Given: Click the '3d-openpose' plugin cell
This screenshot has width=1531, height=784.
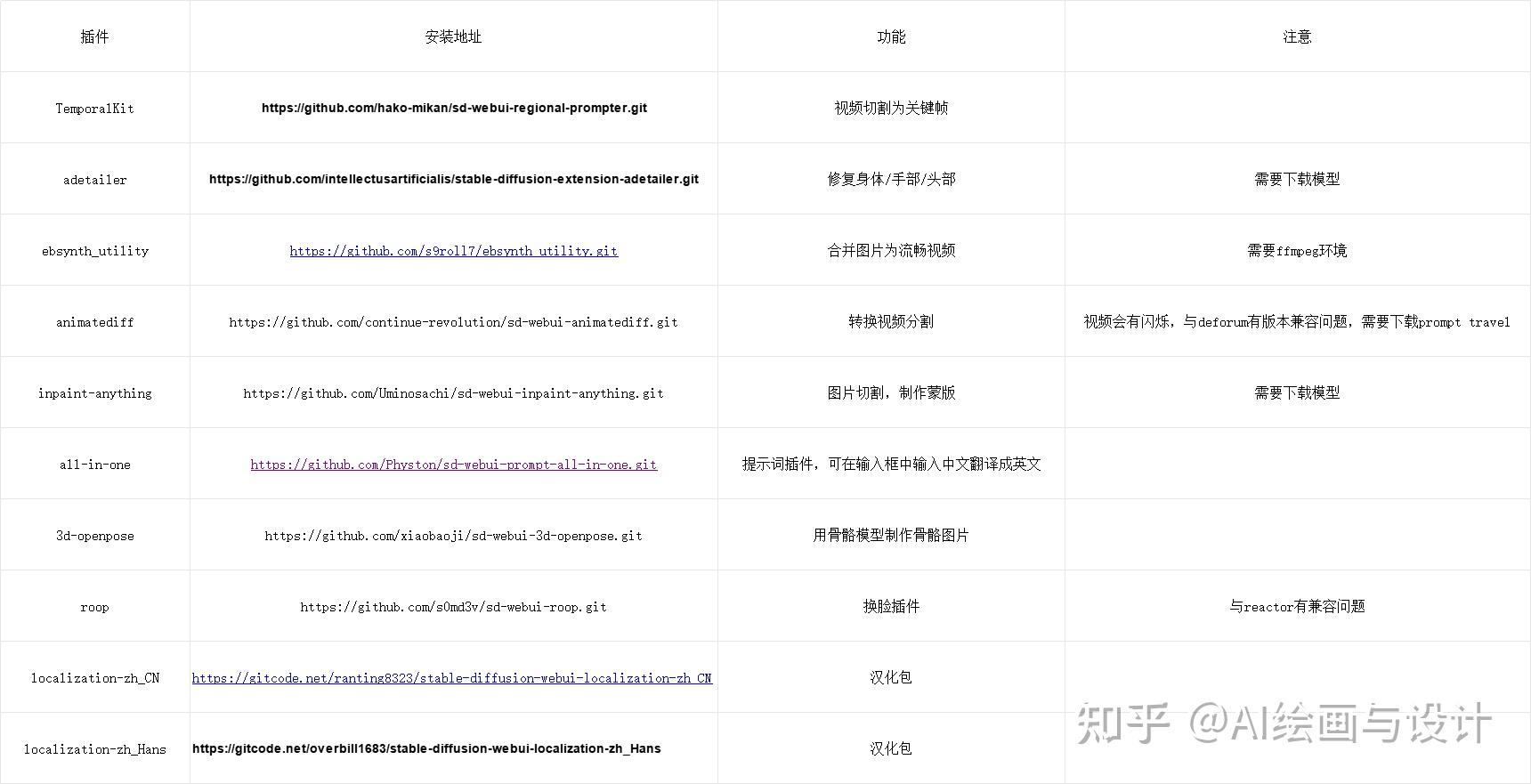Looking at the screenshot, I should coord(94,536).
